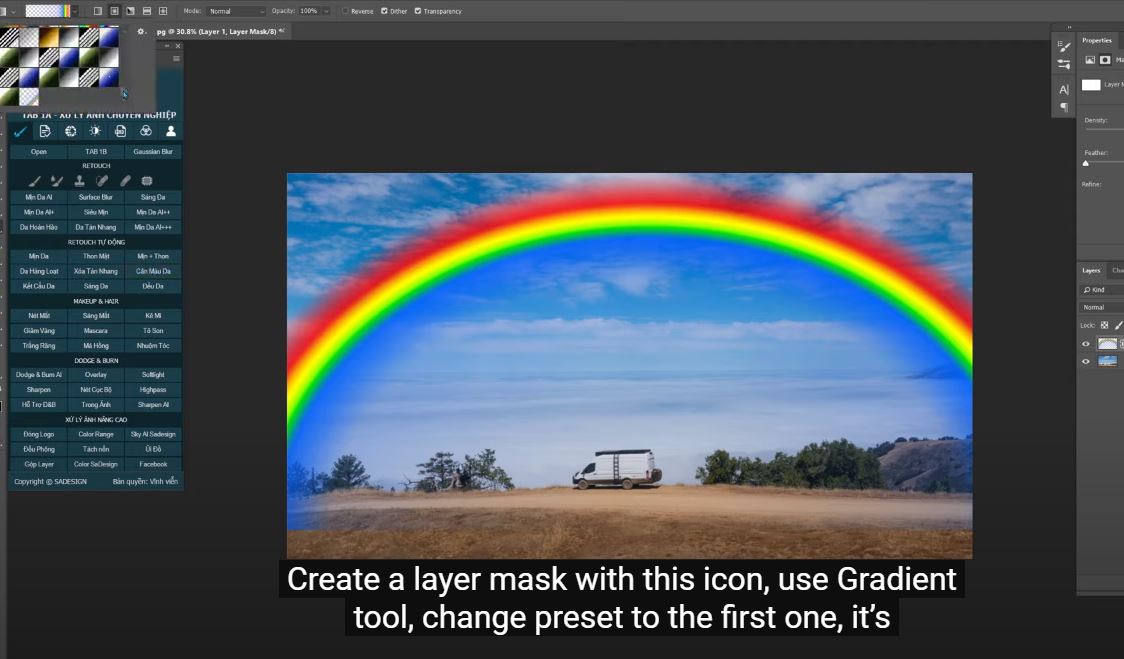This screenshot has width=1124, height=659.
Task: Hide the rainbow layer with eye icon
Action: (x=1086, y=343)
